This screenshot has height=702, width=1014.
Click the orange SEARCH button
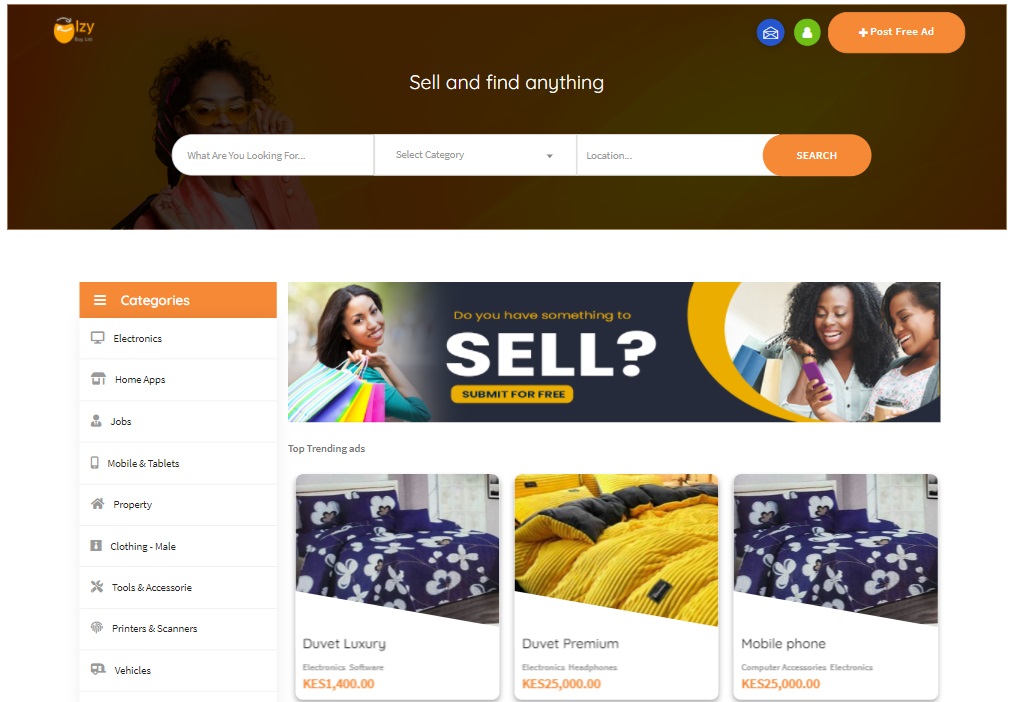[x=817, y=155]
